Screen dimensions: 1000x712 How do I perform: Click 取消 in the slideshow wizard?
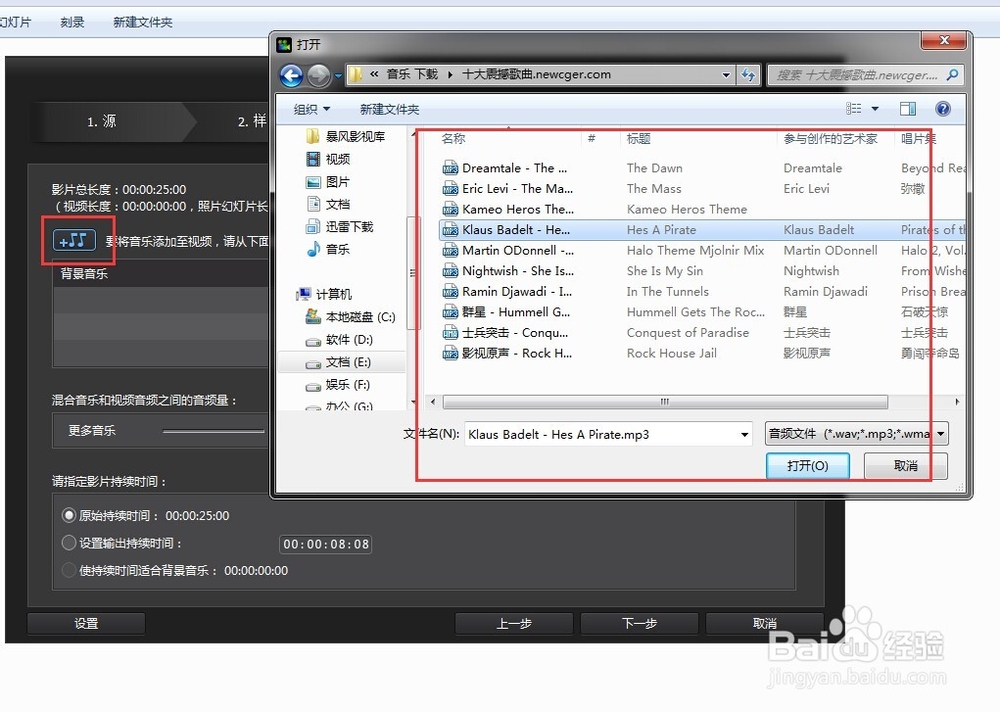764,623
